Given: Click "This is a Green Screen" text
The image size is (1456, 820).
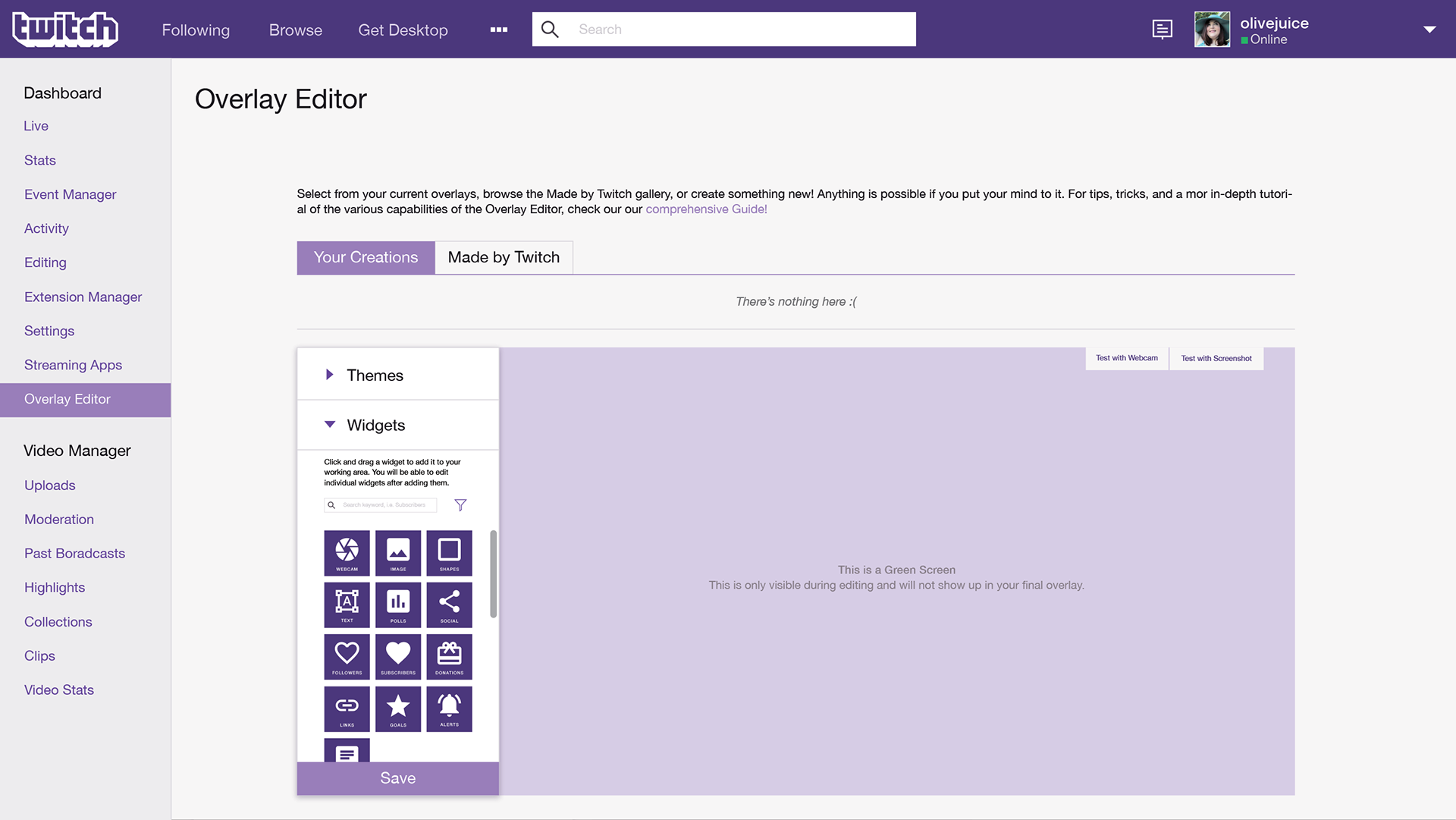Looking at the screenshot, I should (x=896, y=570).
